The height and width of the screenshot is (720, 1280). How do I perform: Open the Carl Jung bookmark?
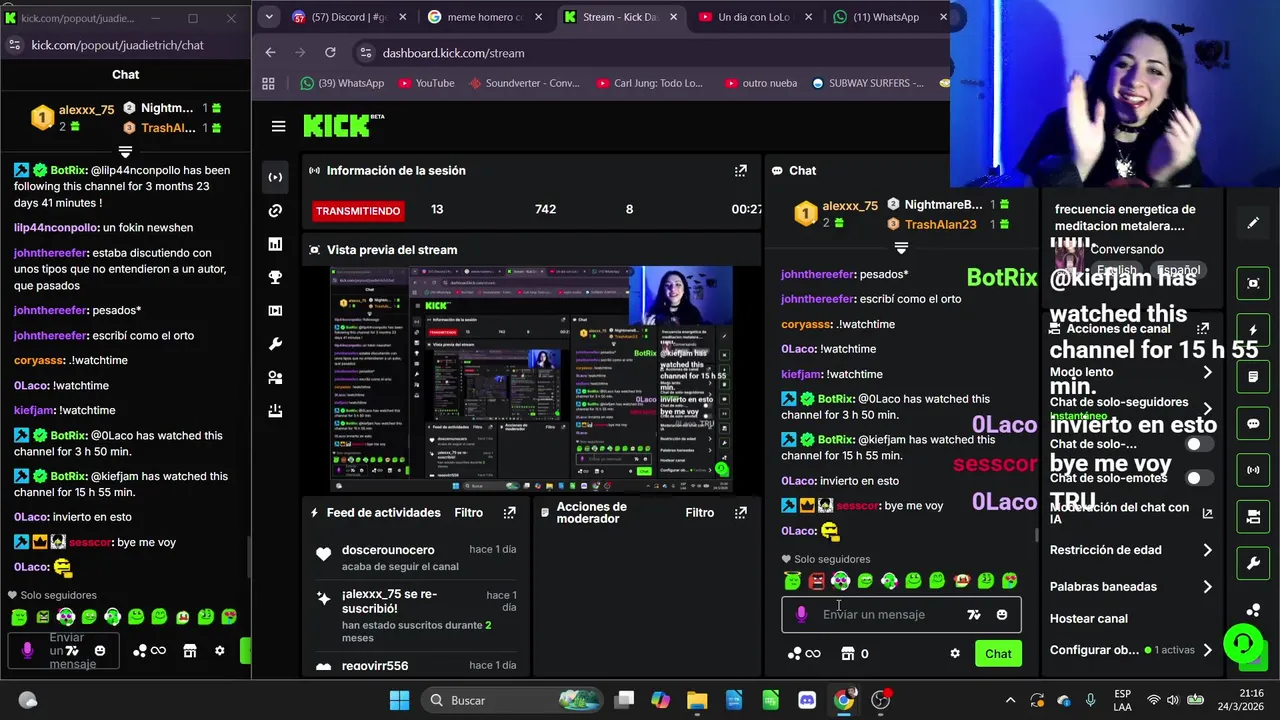648,83
